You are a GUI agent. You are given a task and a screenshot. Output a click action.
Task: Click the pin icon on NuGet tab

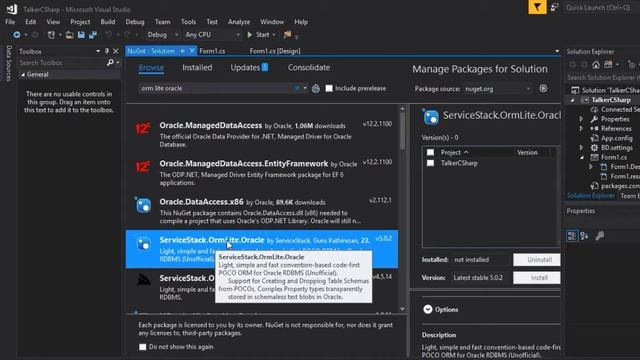[182, 51]
